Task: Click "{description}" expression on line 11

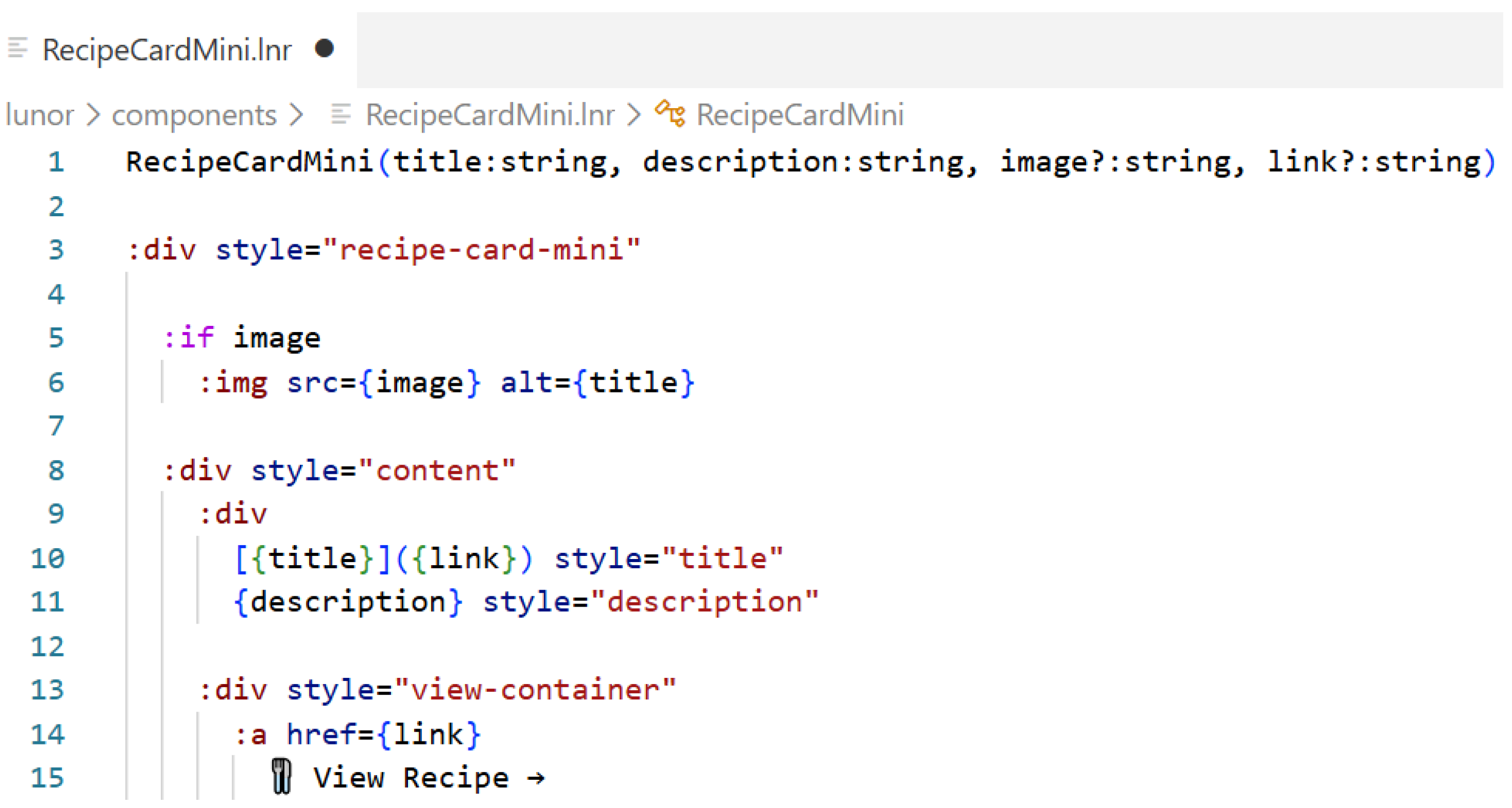Action: coord(348,602)
